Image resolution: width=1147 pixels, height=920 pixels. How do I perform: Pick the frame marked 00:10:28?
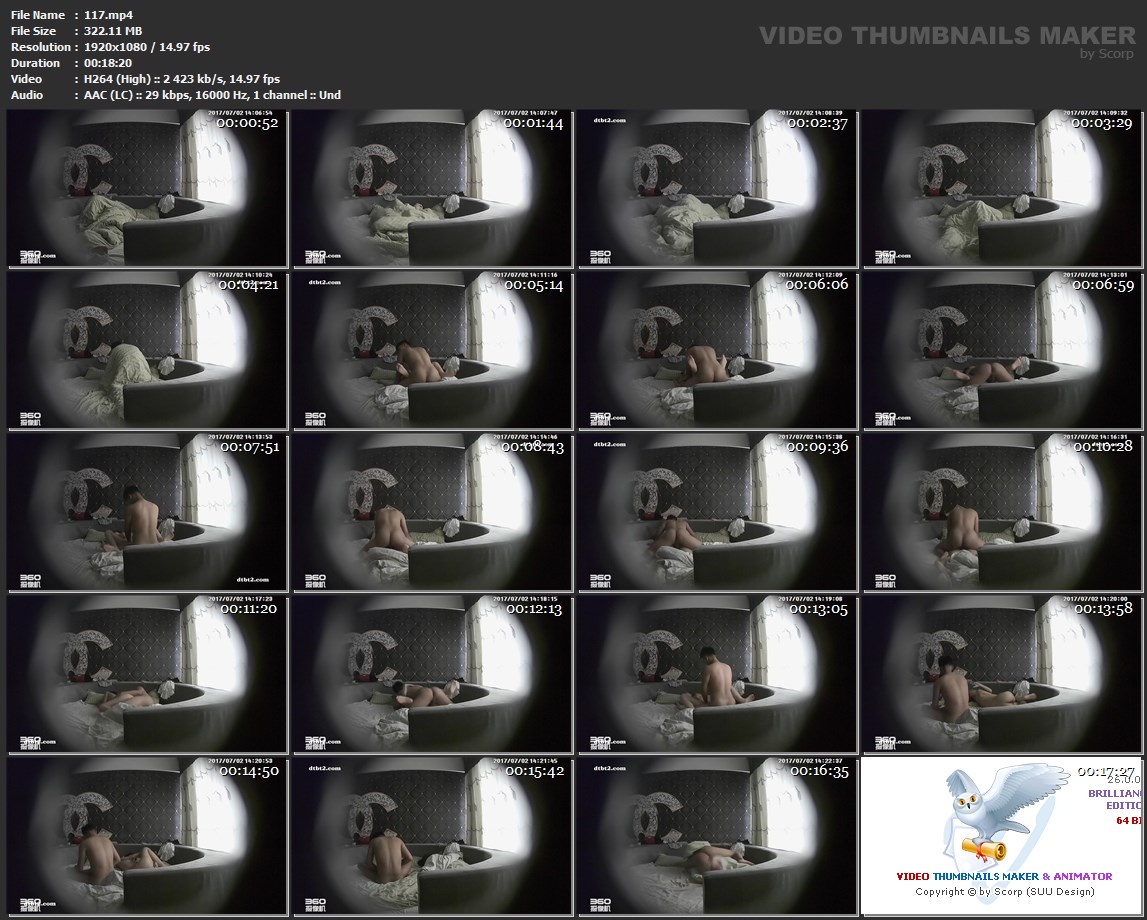pyautogui.click(x=1003, y=512)
